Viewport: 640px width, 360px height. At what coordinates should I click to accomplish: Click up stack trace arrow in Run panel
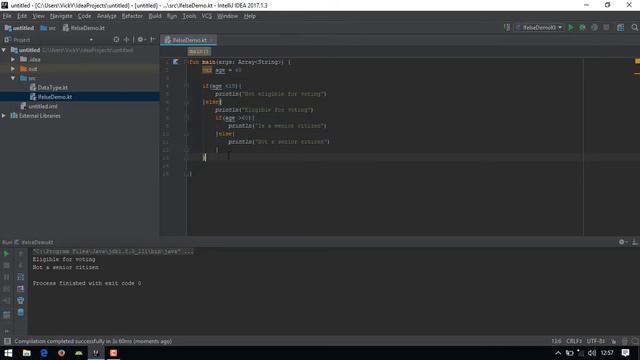click(20, 253)
